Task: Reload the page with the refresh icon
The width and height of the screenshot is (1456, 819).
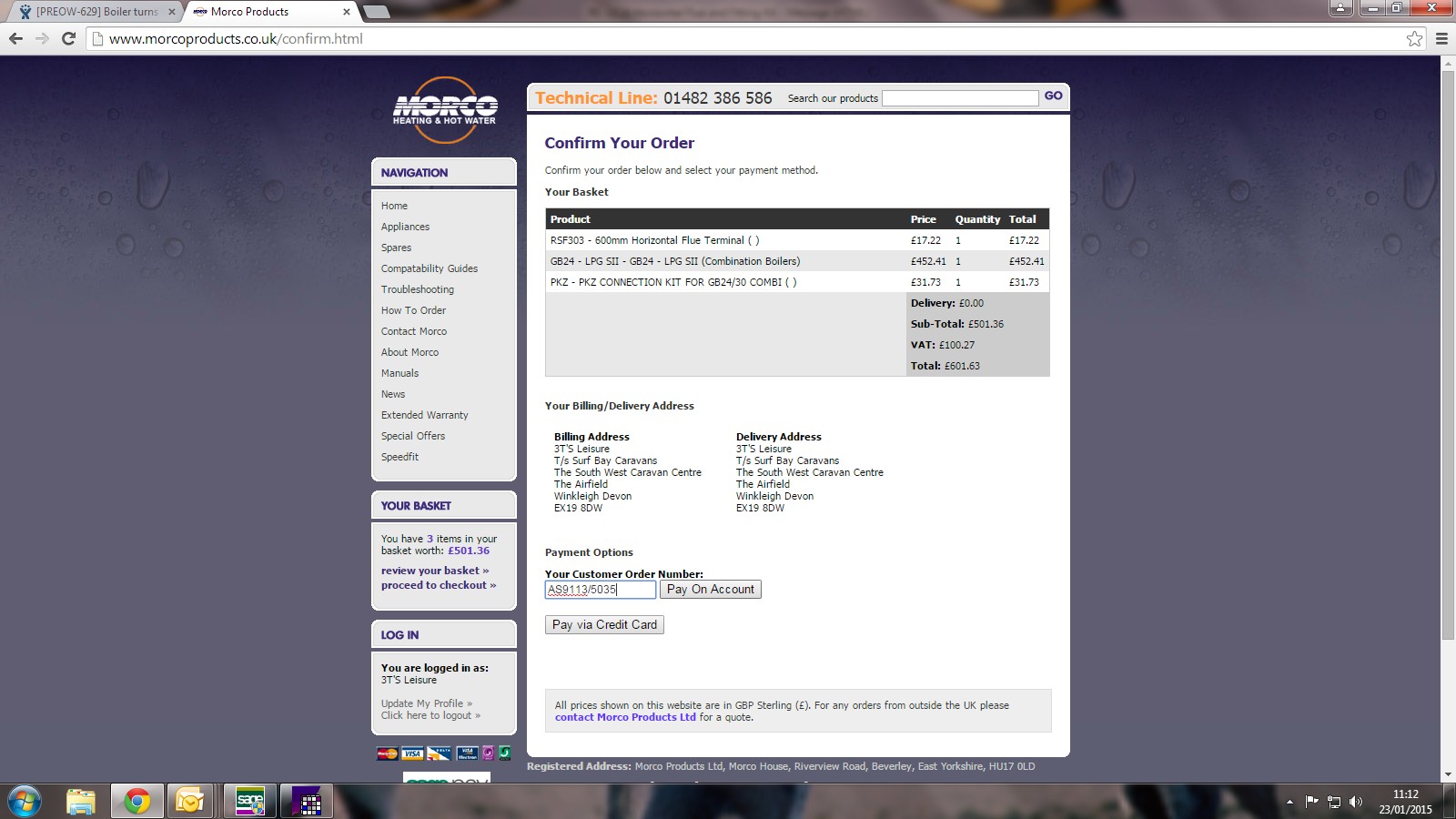Action: [68, 38]
